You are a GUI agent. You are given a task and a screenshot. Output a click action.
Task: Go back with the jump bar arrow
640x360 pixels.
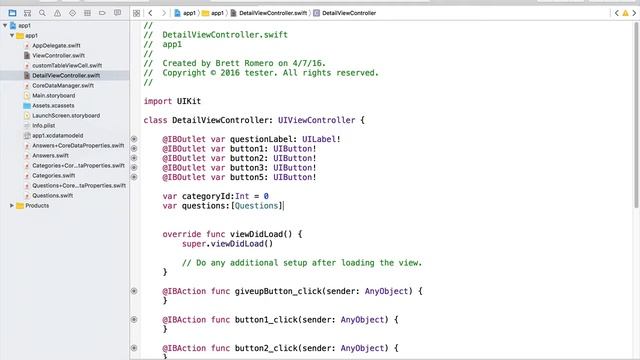pos(151,13)
